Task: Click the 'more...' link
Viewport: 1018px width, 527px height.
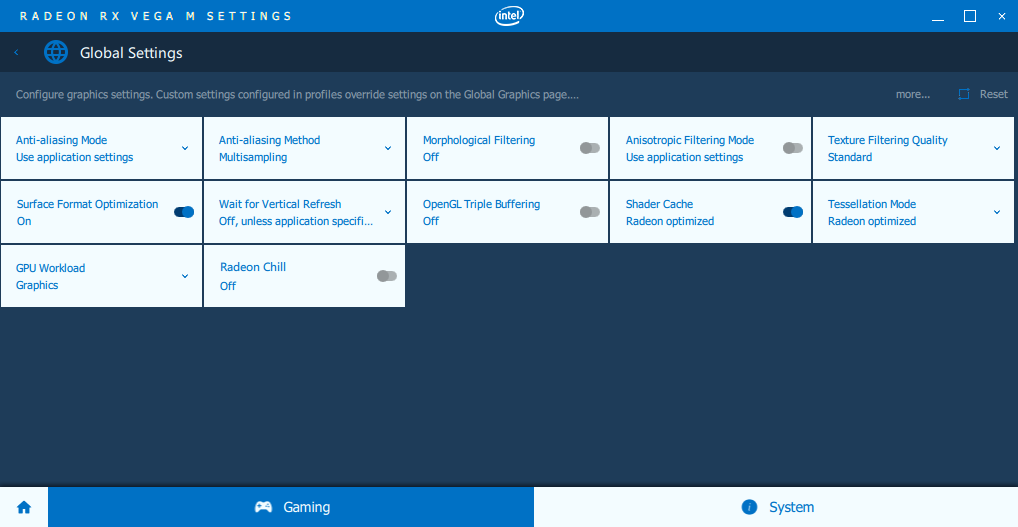Action: 913,94
